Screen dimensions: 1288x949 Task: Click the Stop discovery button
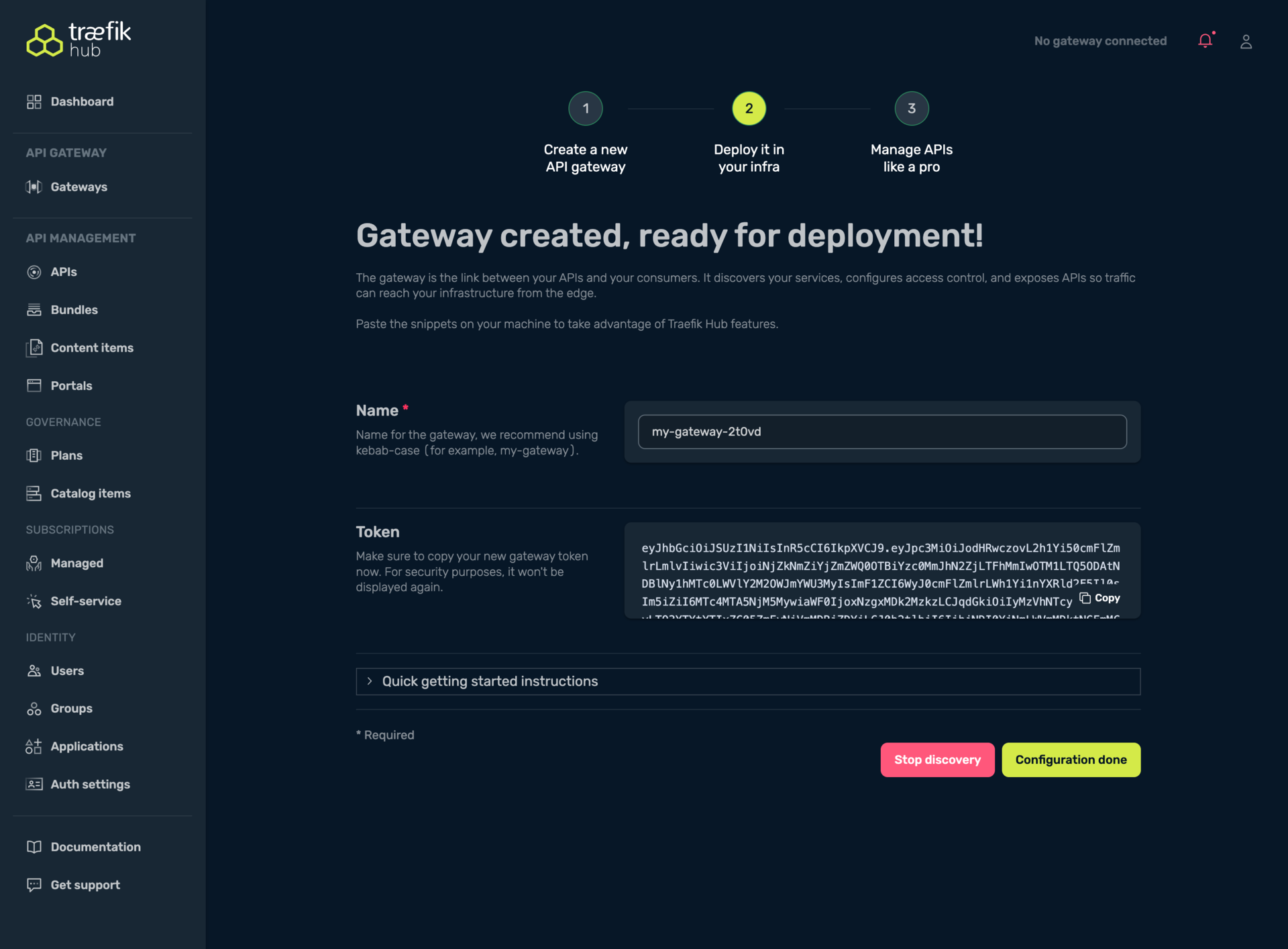[937, 759]
